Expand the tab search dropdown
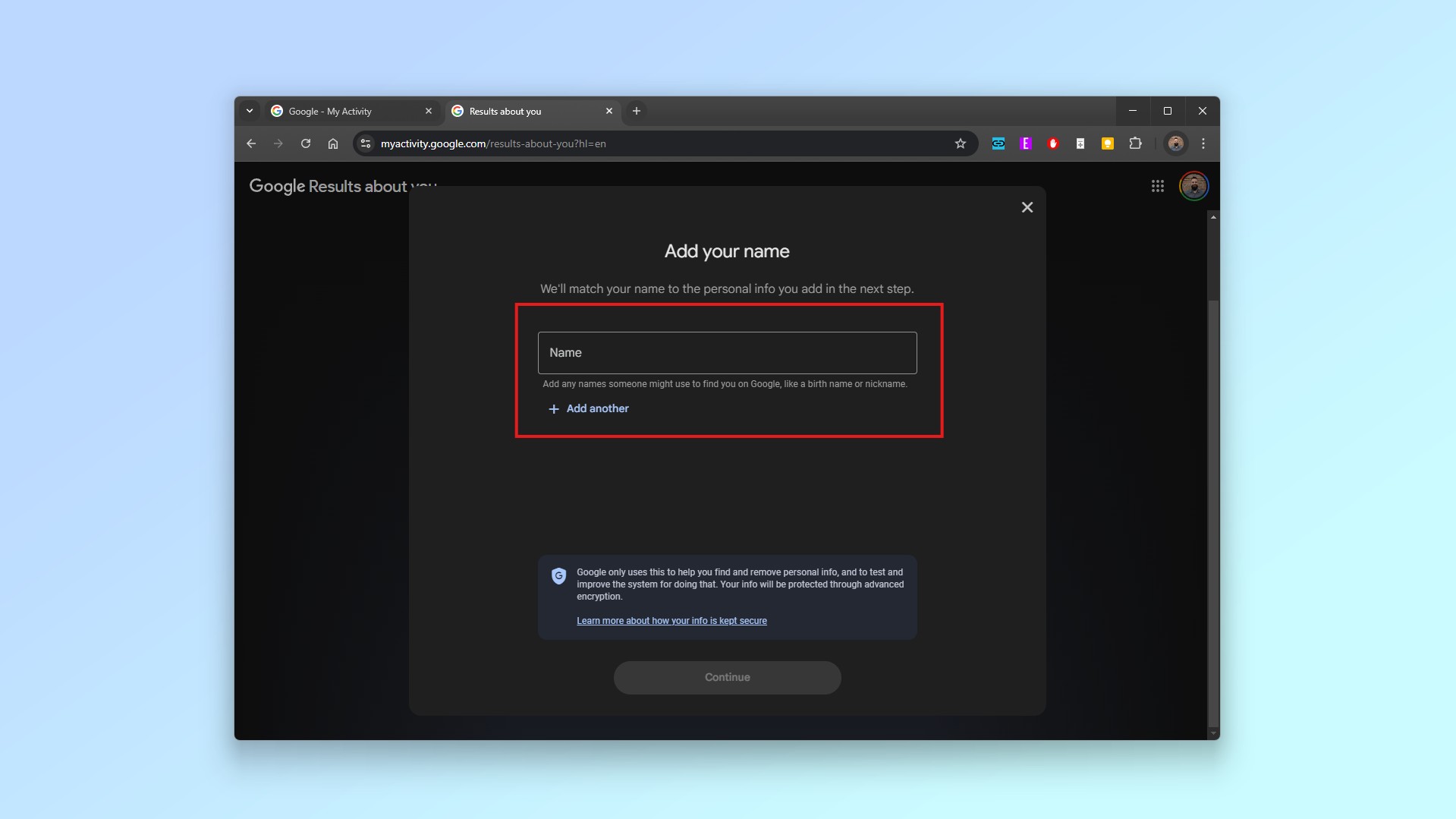 pos(250,111)
